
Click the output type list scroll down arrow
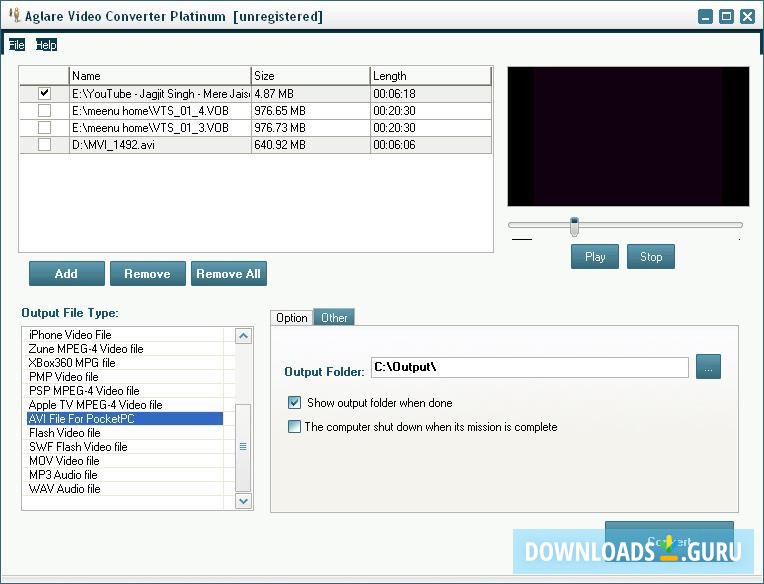[244, 501]
